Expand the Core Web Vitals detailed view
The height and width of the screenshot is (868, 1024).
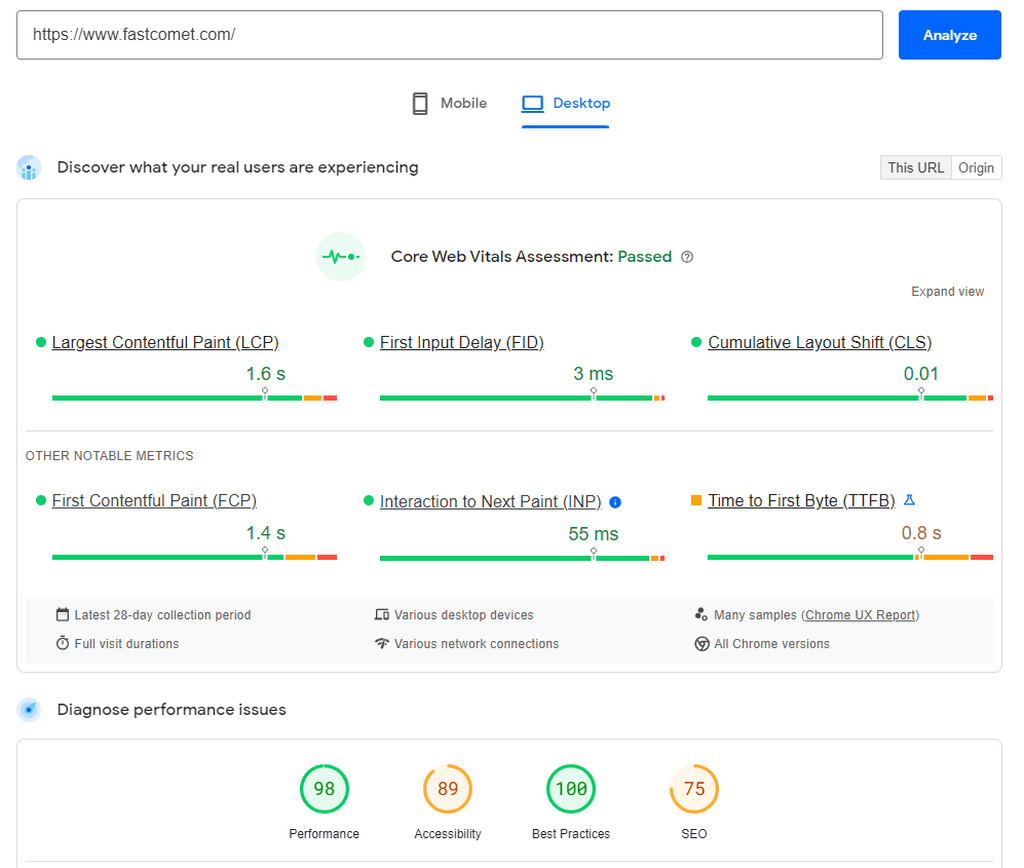(x=947, y=291)
